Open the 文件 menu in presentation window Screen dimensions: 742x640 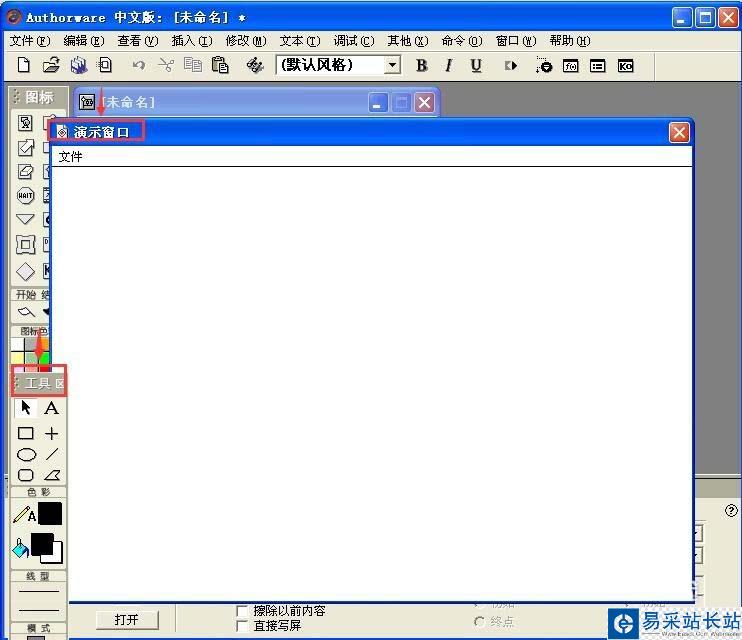[70, 157]
